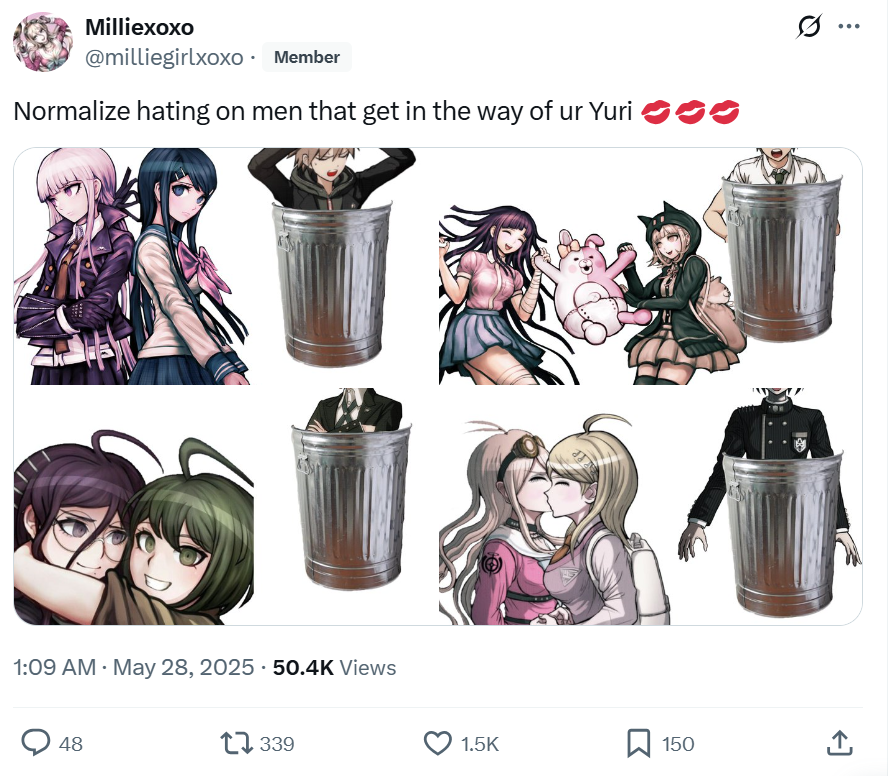Click the 48 replies count
Viewport: 888px width, 776px height.
pyautogui.click(x=70, y=744)
